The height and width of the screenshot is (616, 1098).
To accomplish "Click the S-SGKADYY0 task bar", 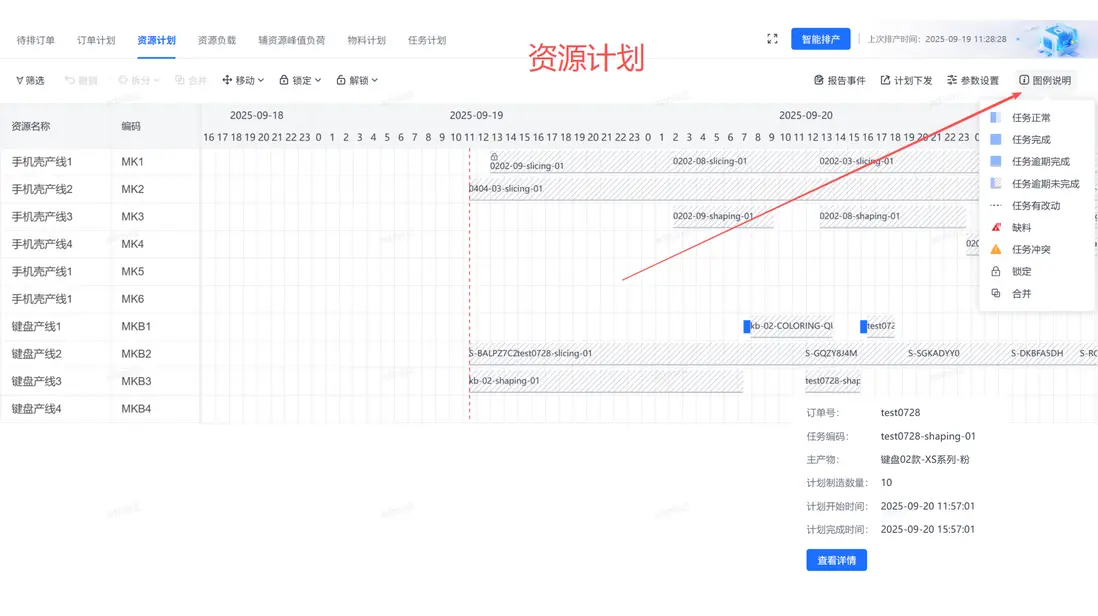I will pyautogui.click(x=958, y=354).
